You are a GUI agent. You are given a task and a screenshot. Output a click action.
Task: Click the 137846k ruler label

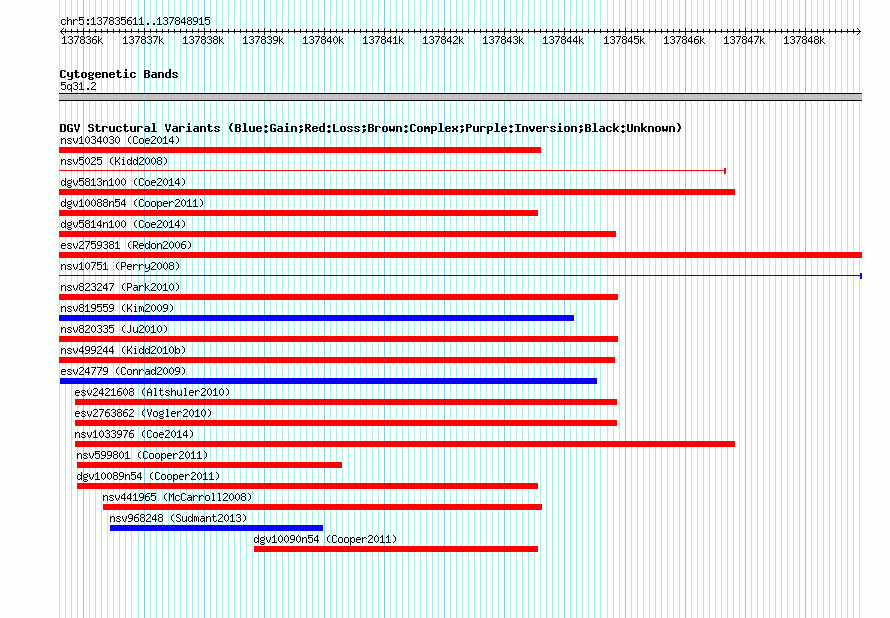click(684, 40)
